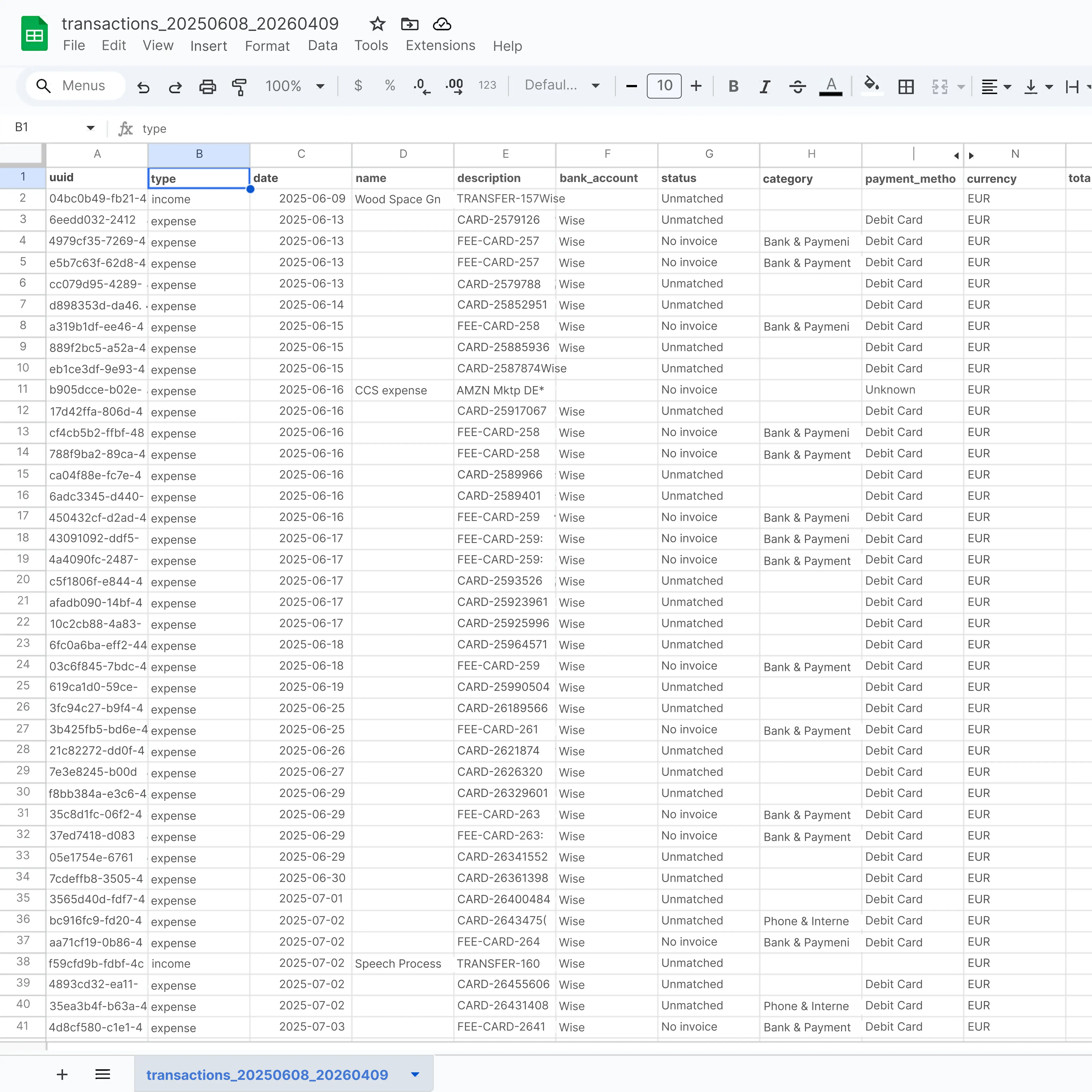Open the Google Sheets home icon
Viewport: 1092px width, 1092px height.
coord(34,33)
